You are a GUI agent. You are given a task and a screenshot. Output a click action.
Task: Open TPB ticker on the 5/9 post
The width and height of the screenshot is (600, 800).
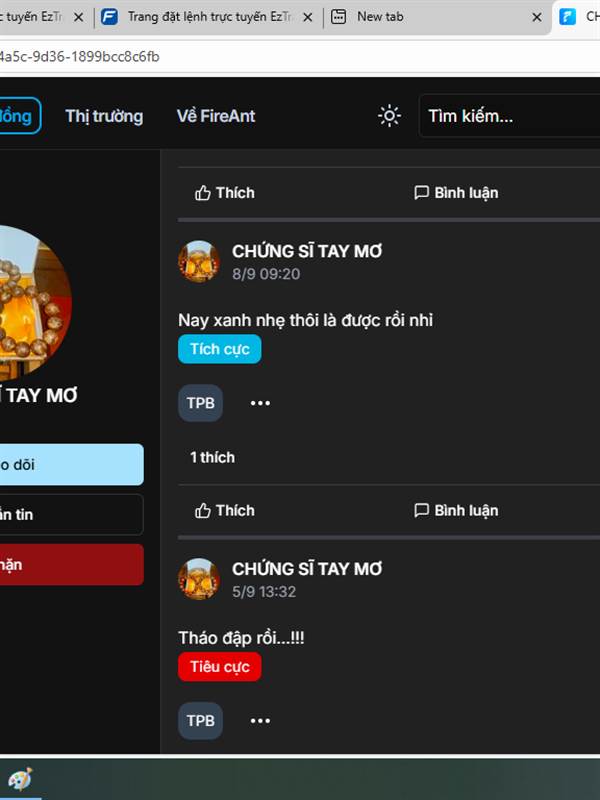point(201,721)
